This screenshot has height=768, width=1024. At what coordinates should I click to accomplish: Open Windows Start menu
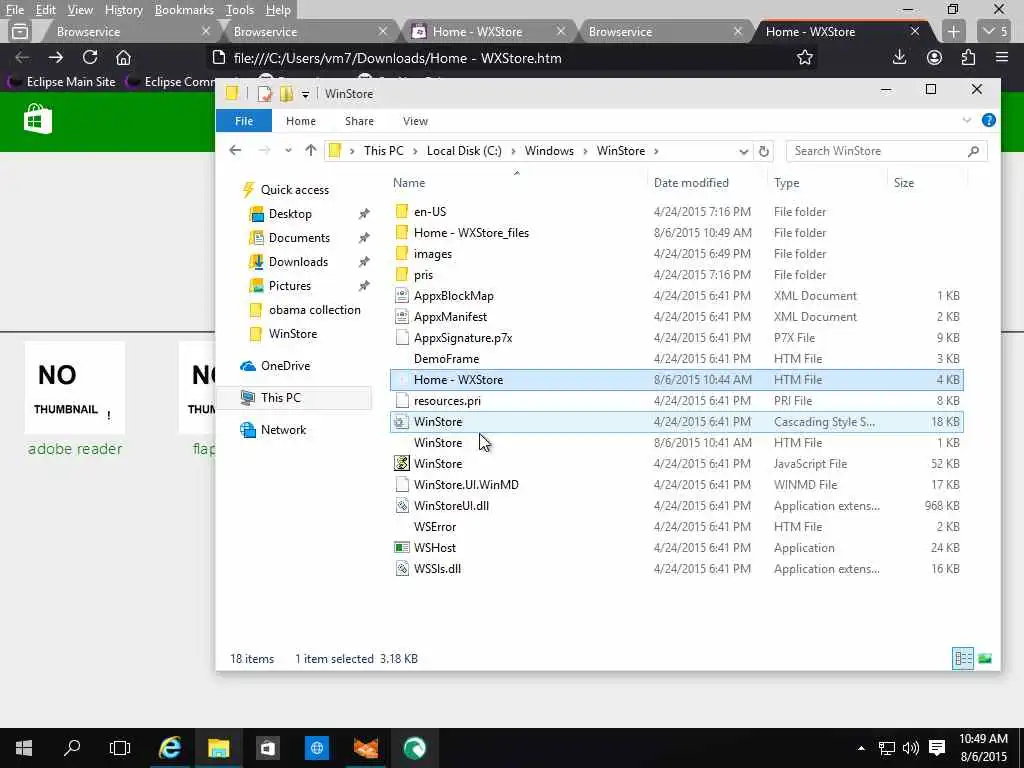pos(24,748)
